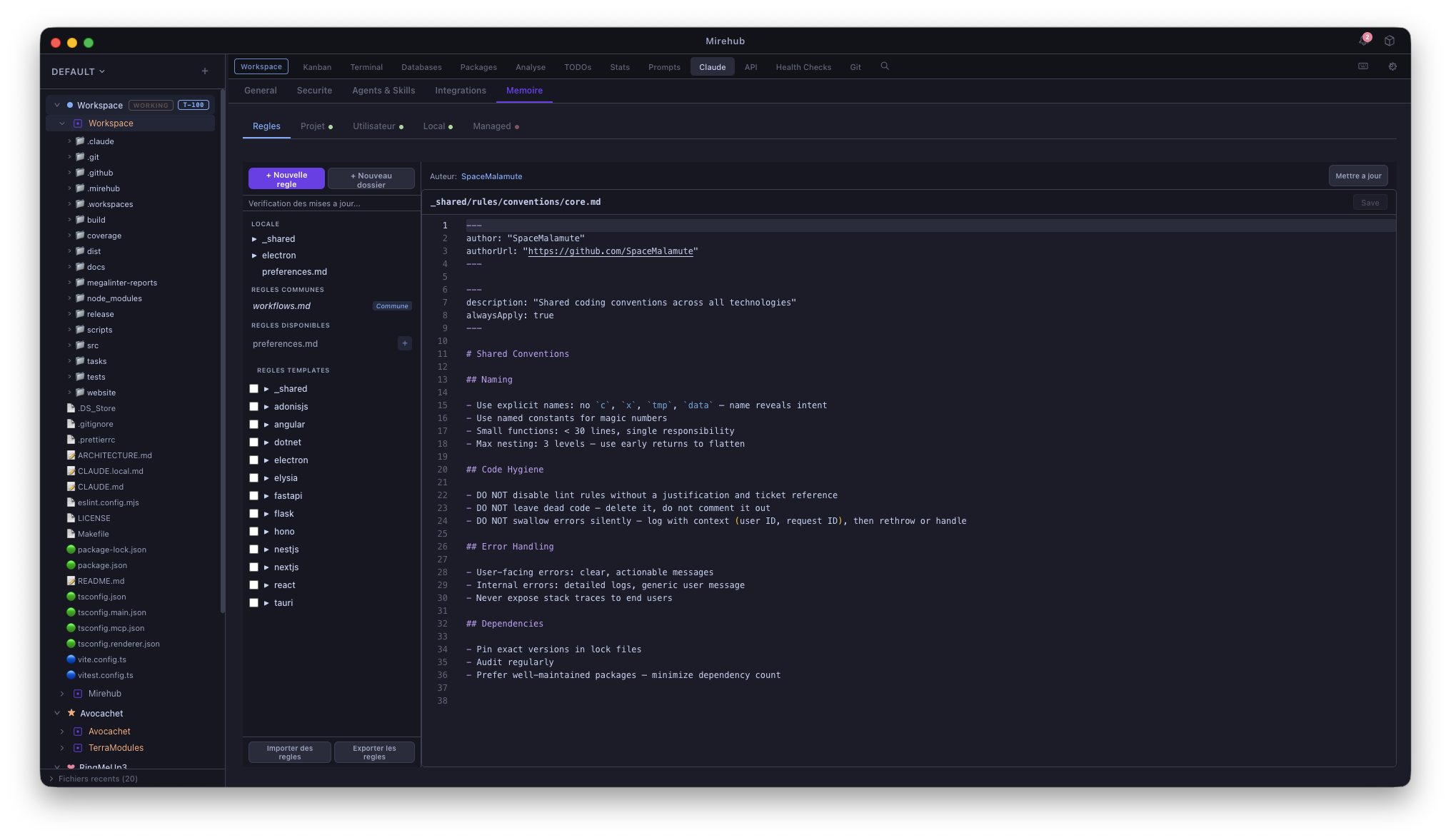Click the Nouvelle regle button
This screenshot has height=840, width=1451.
point(286,179)
